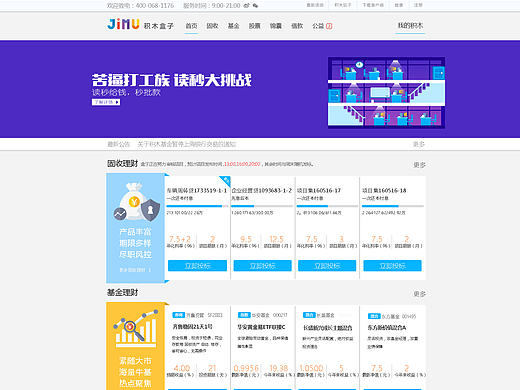Click the 固收理财 section heading

(x=122, y=163)
